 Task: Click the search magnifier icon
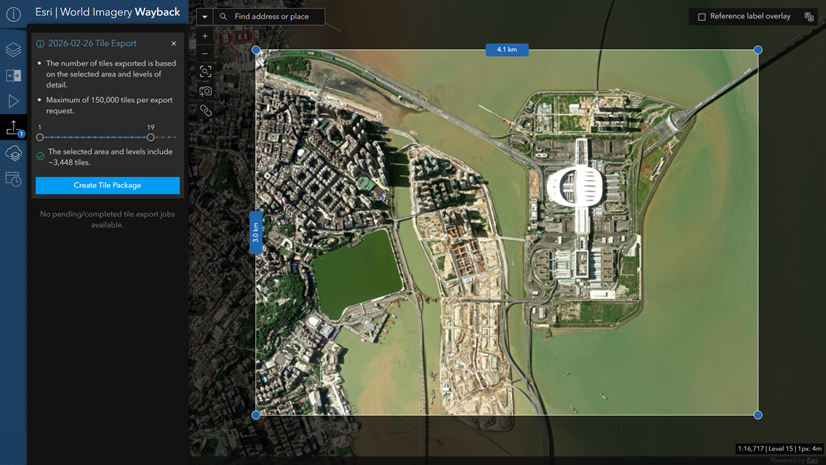point(223,17)
